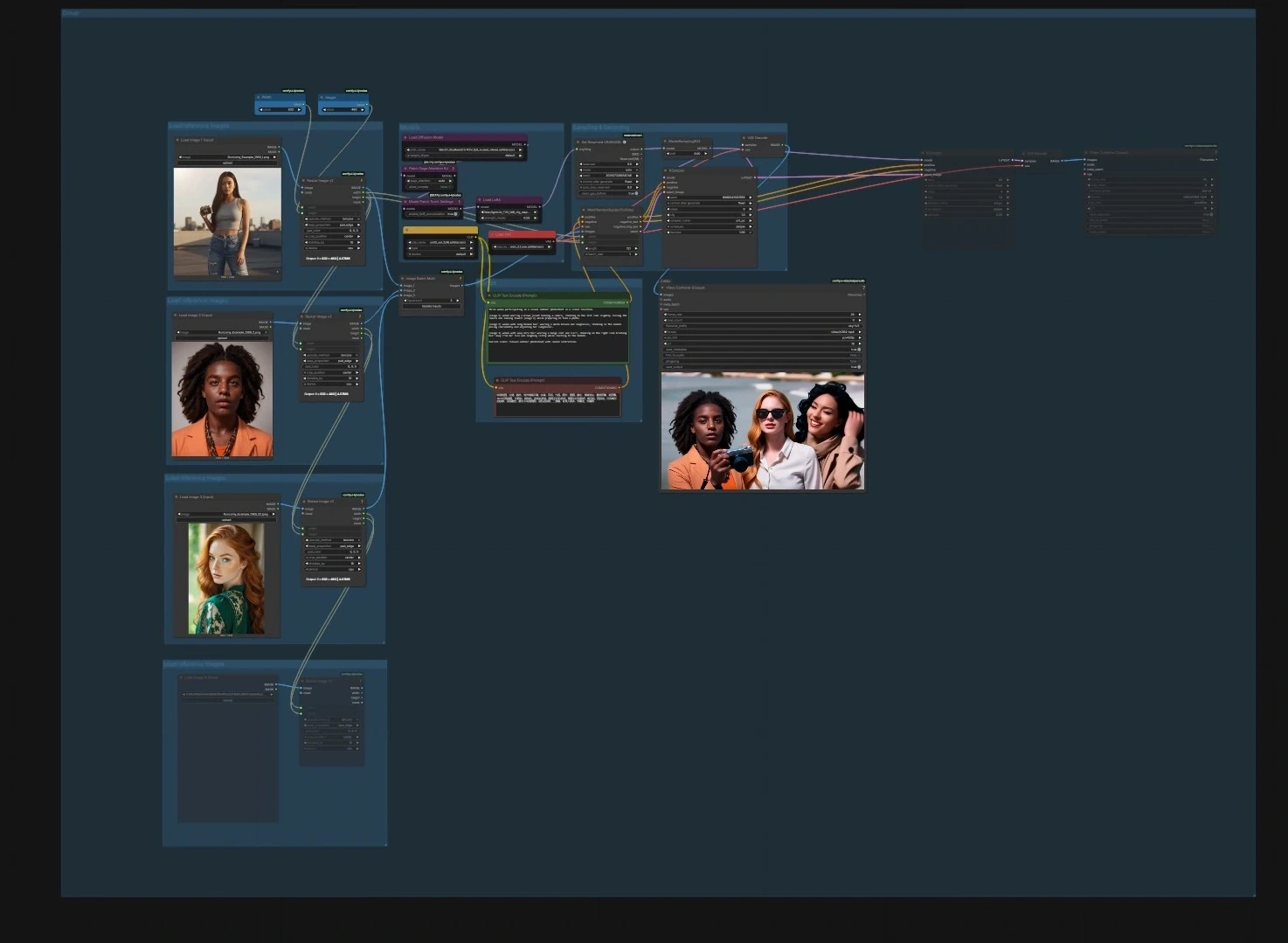Open help icon on Model Patch Torch Settings node
The image size is (1288, 943).
point(459,202)
